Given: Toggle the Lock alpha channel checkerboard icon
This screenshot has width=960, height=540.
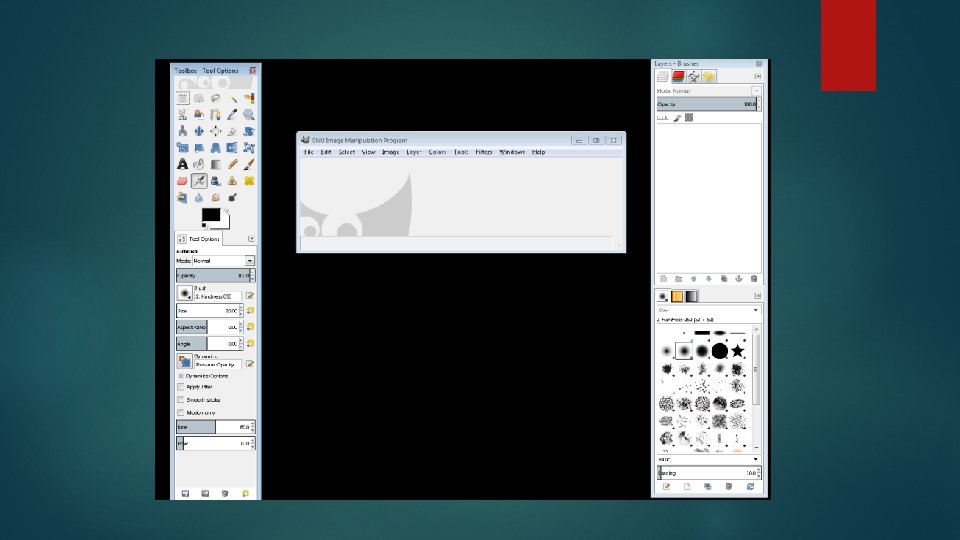Looking at the screenshot, I should tap(689, 118).
